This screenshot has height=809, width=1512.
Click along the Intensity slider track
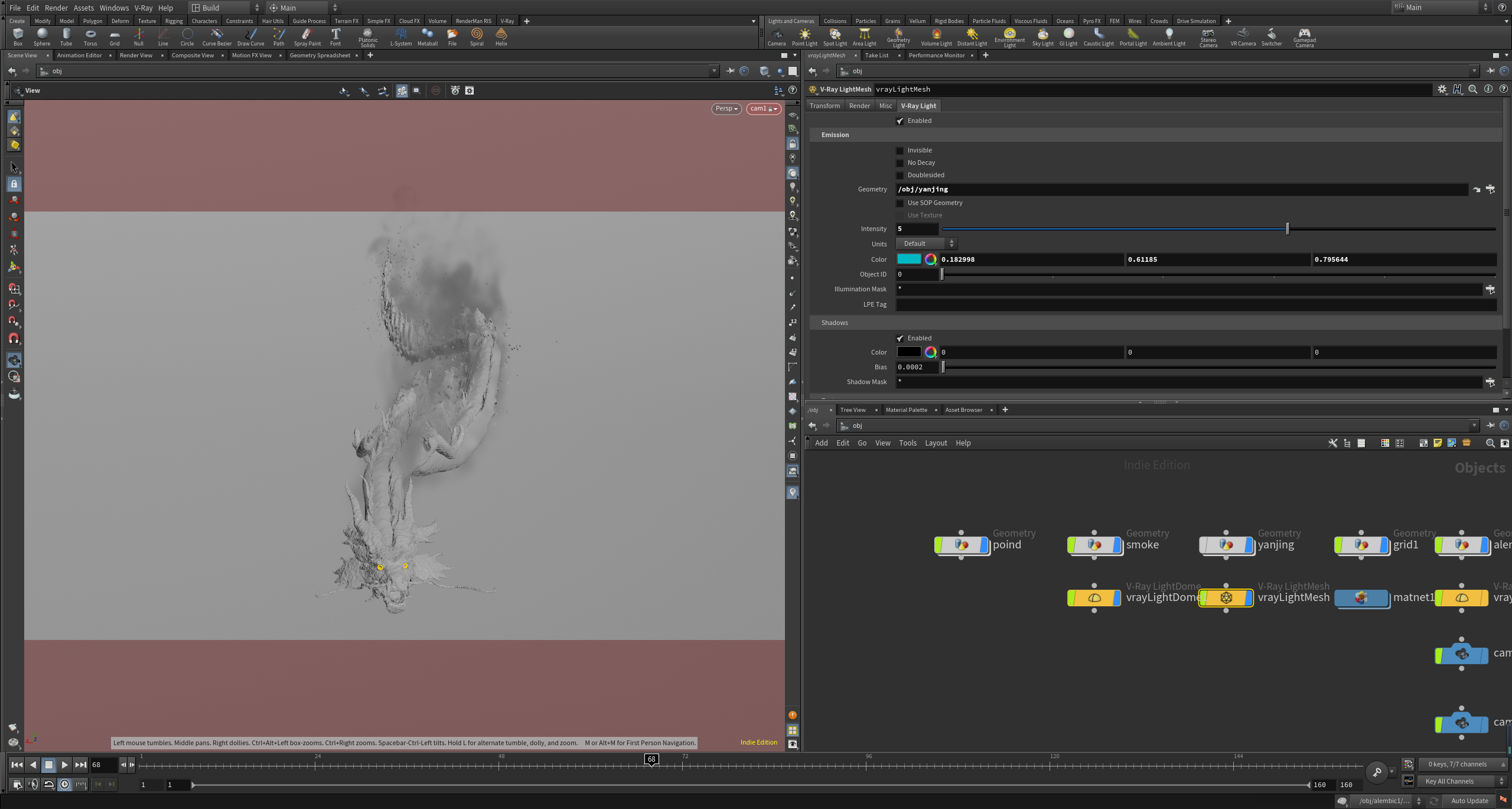tap(1122, 229)
